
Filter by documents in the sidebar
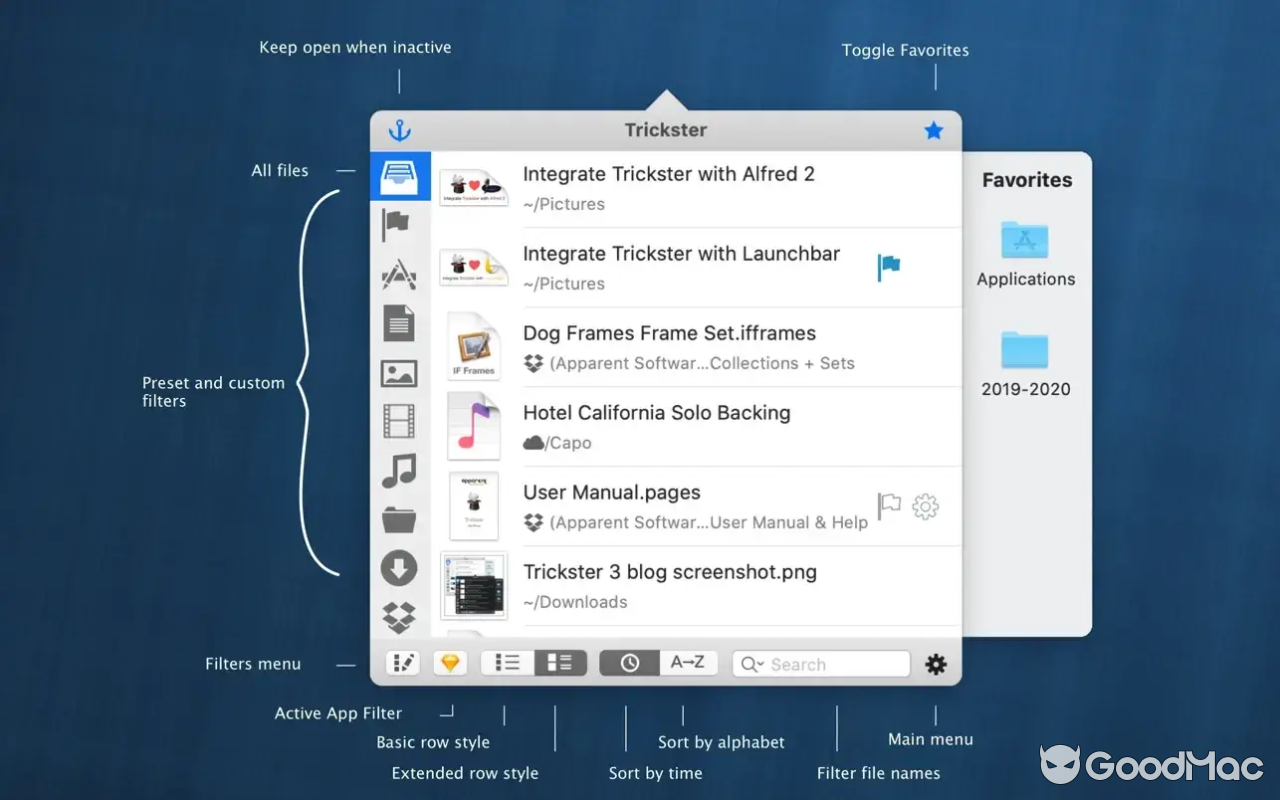point(399,323)
